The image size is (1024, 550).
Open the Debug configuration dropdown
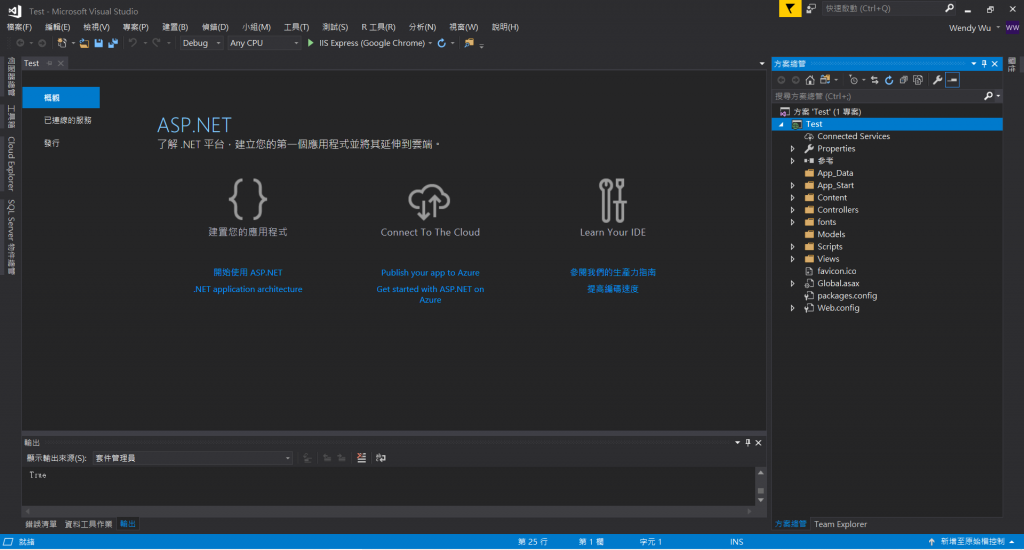pos(202,43)
